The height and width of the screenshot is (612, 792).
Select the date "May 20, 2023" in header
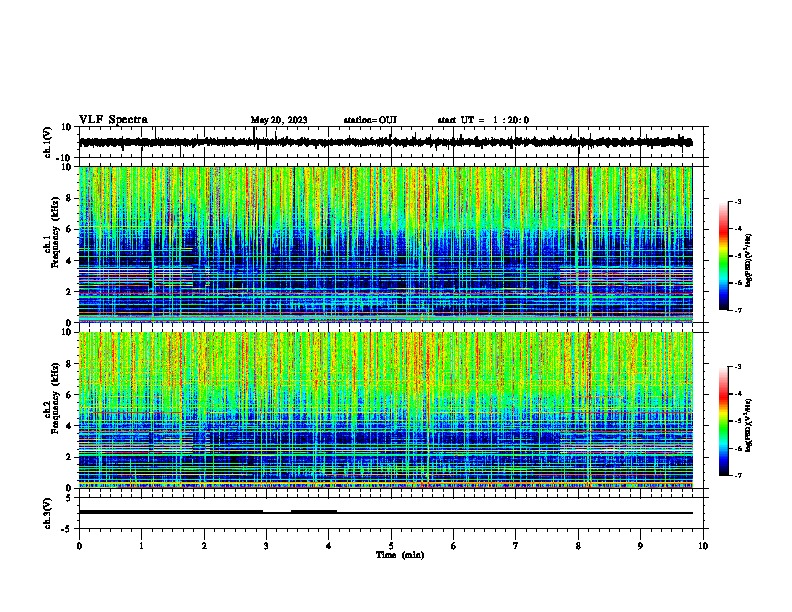279,120
